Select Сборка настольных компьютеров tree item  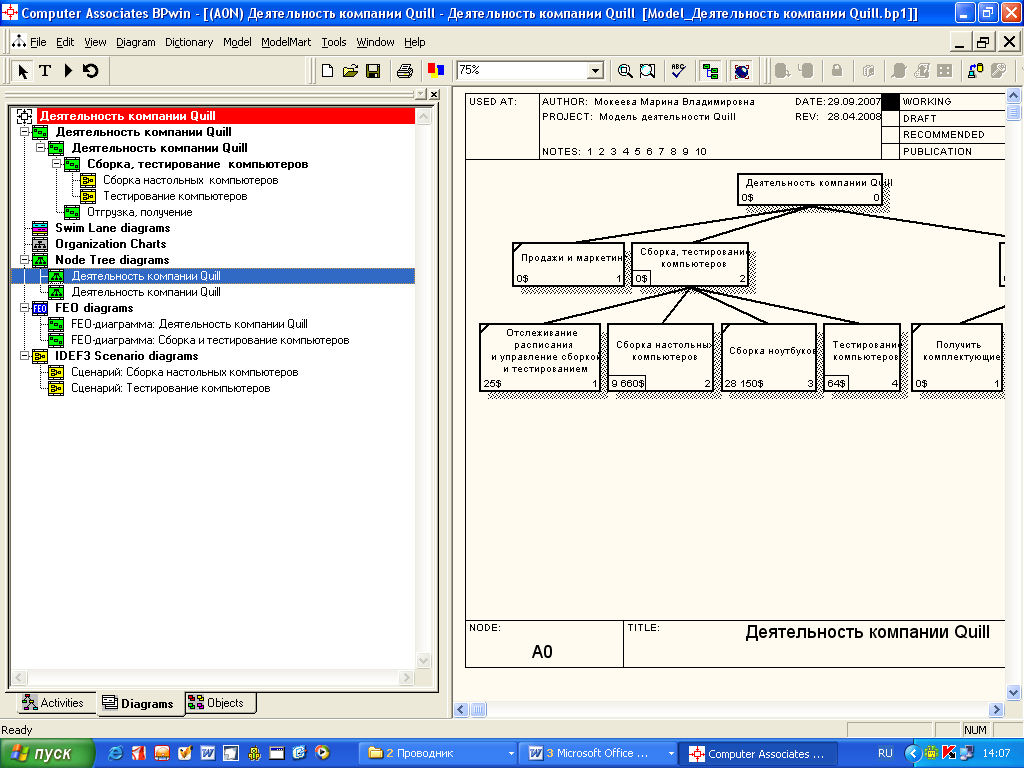[191, 180]
